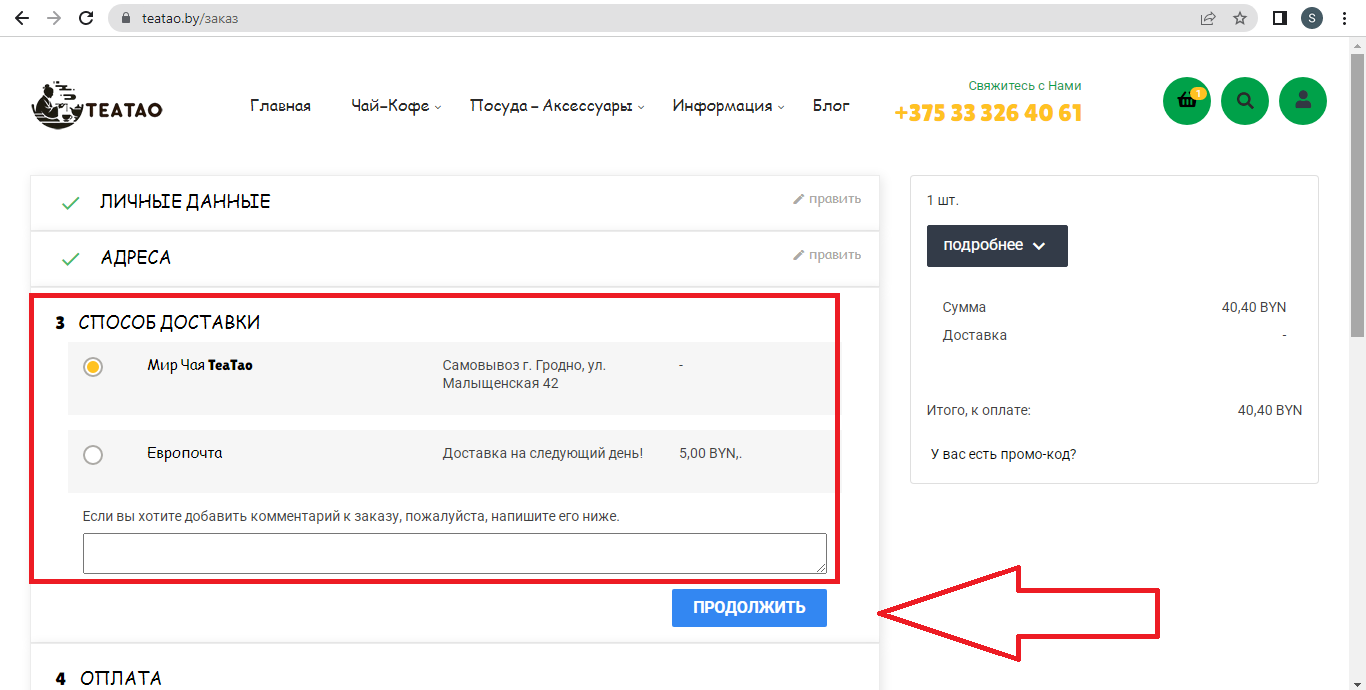Image resolution: width=1366 pixels, height=690 pixels.
Task: Expand the Чай-Кофе menu
Action: (x=395, y=106)
